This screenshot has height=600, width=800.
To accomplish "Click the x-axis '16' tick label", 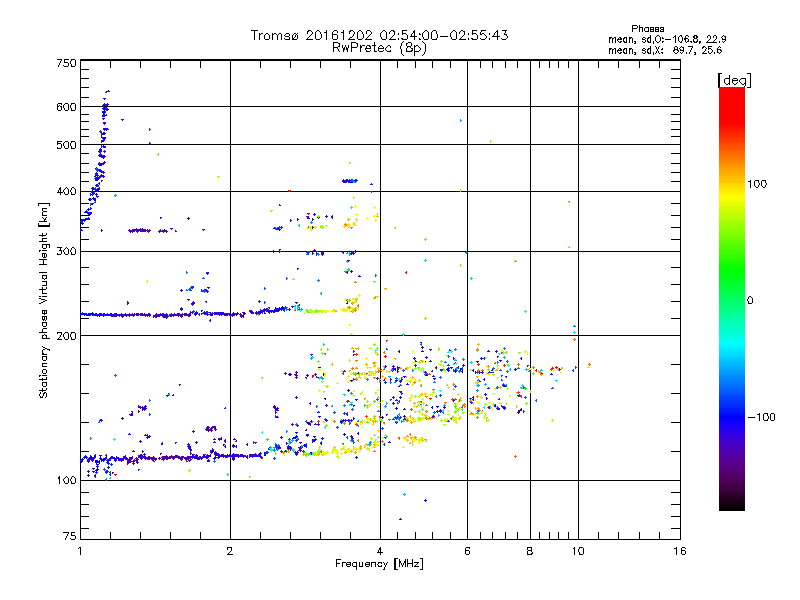I will pos(680,551).
